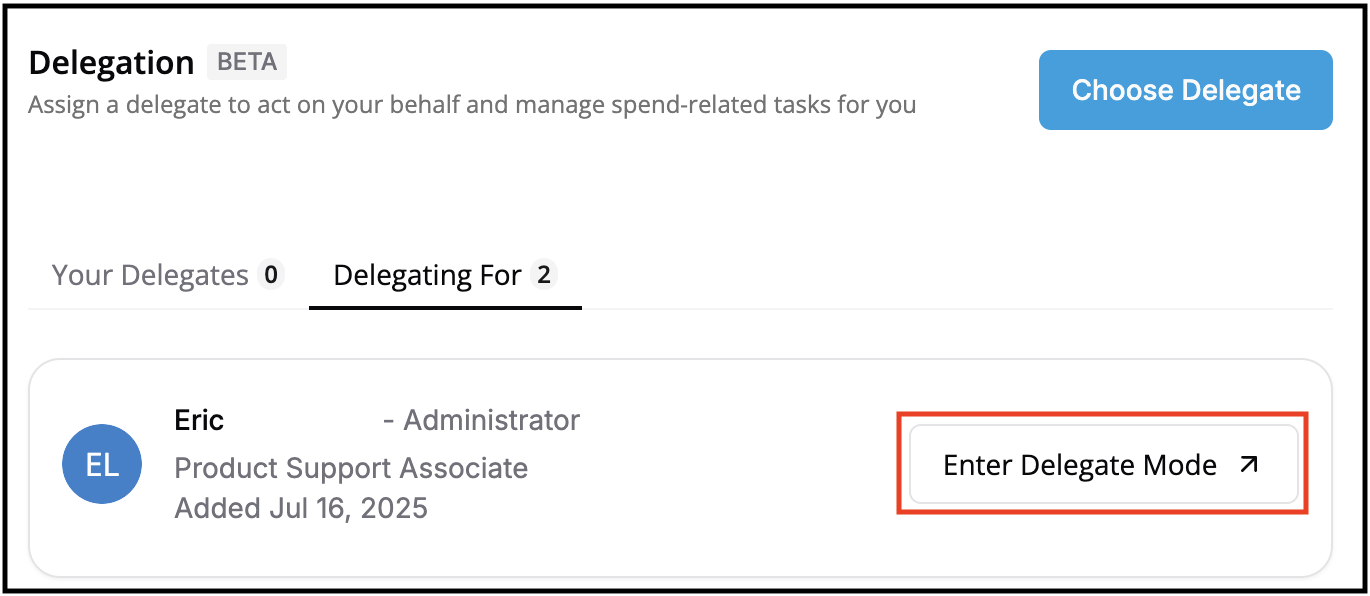This screenshot has height=596, width=1370.
Task: Click the underline beneath Delegating For tab
Action: (x=445, y=307)
